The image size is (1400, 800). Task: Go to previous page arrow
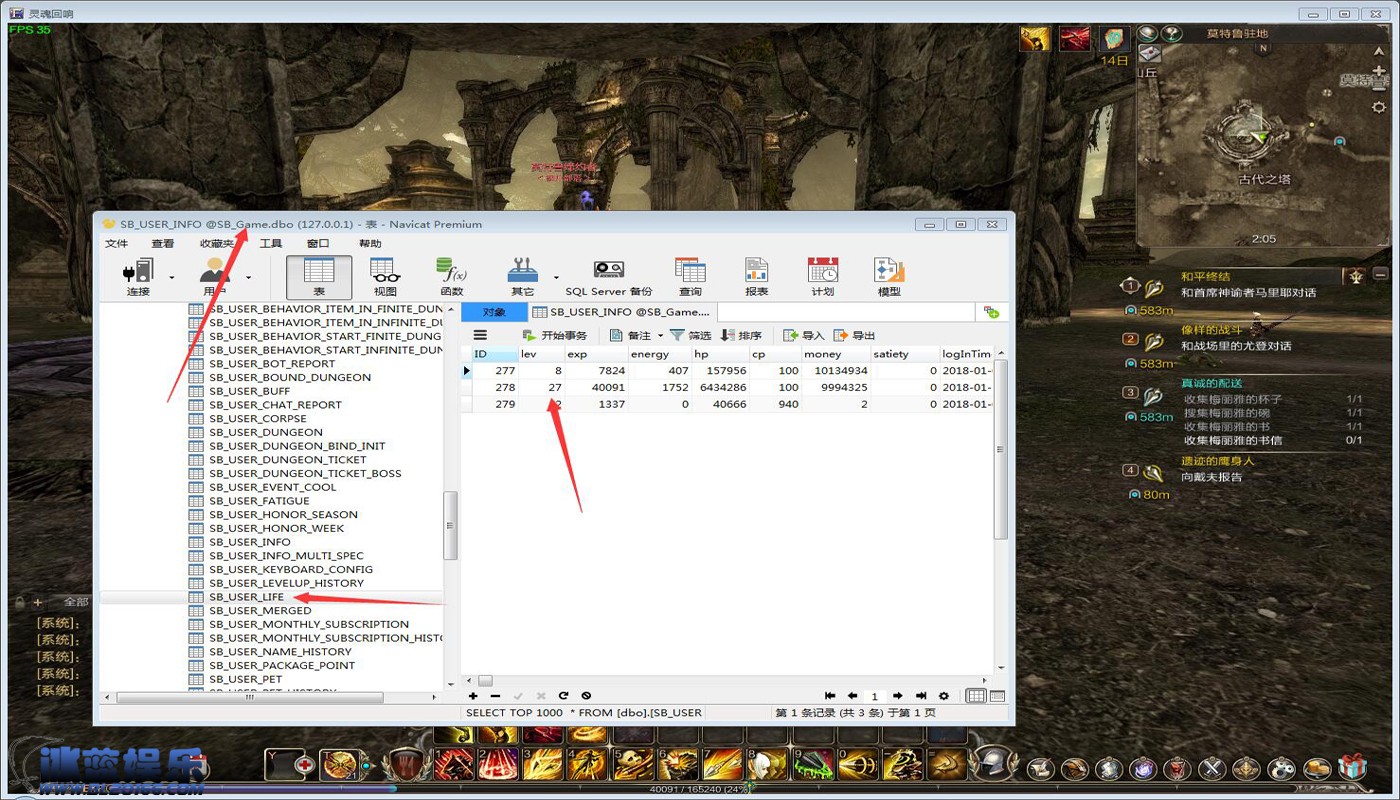coord(852,696)
